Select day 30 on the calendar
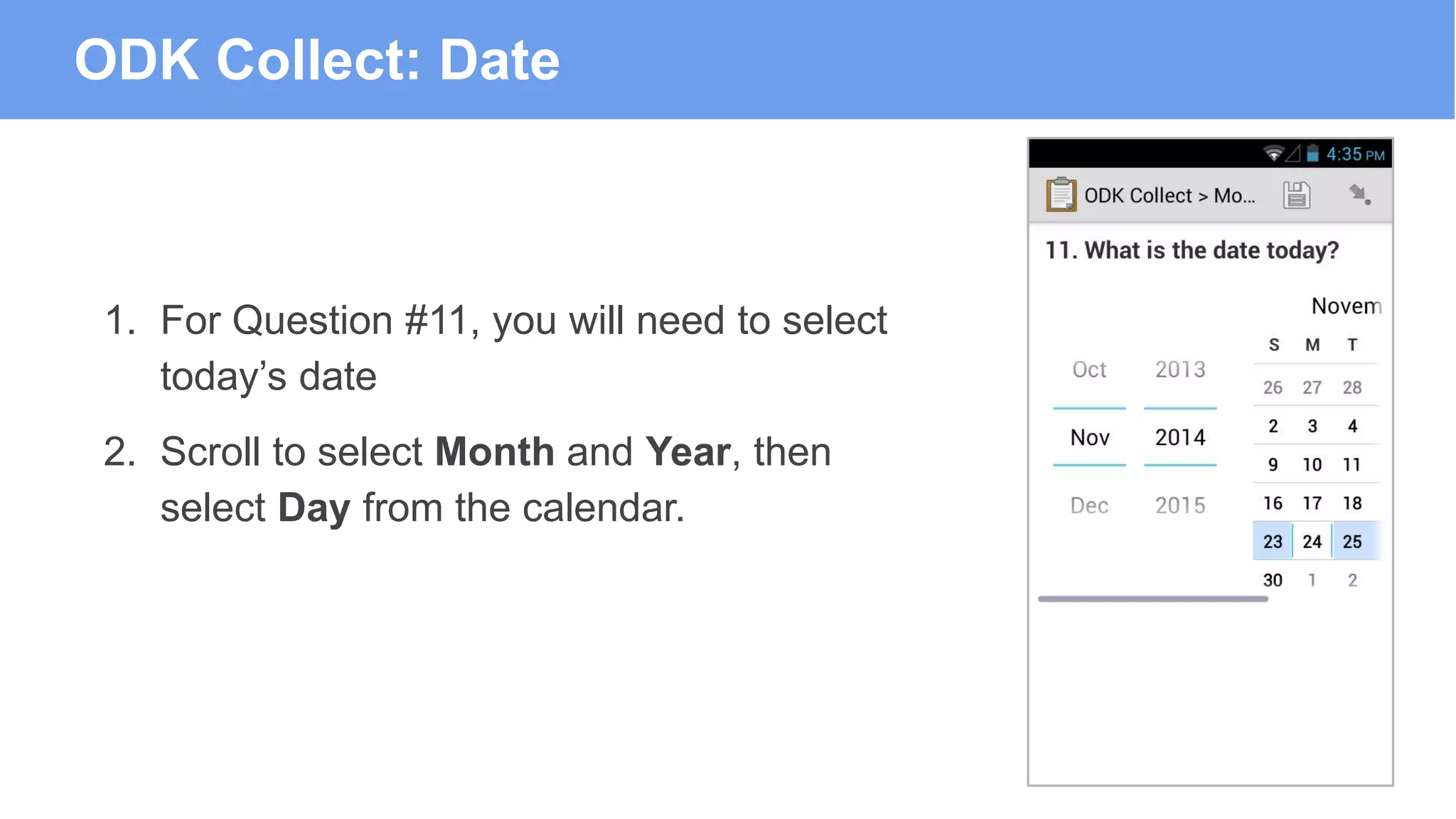 pyautogui.click(x=1273, y=580)
